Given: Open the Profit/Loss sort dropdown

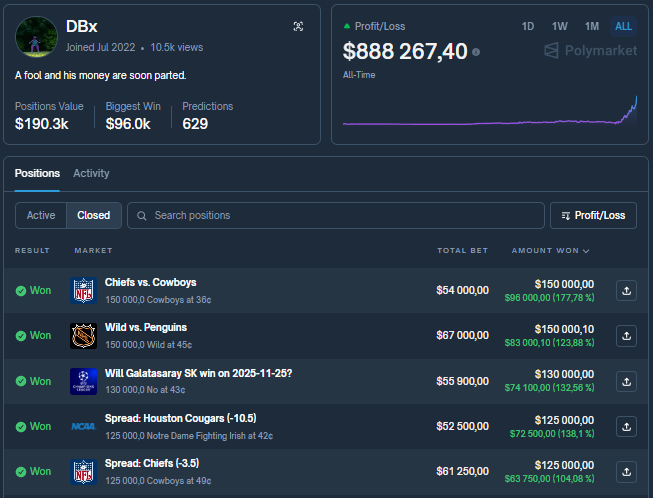Looking at the screenshot, I should pos(593,216).
